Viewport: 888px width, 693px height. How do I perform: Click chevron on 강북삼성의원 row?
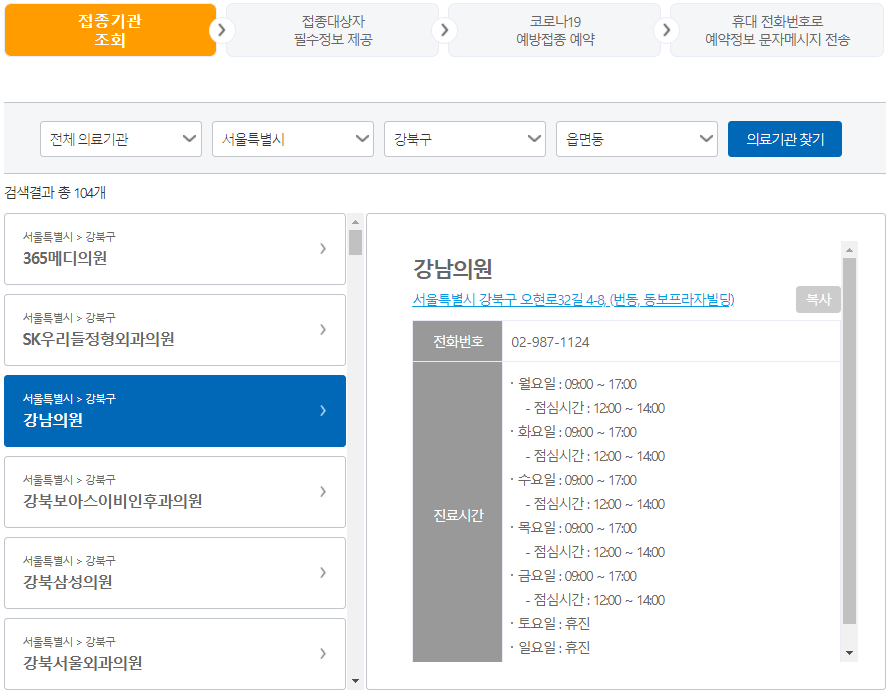point(323,572)
